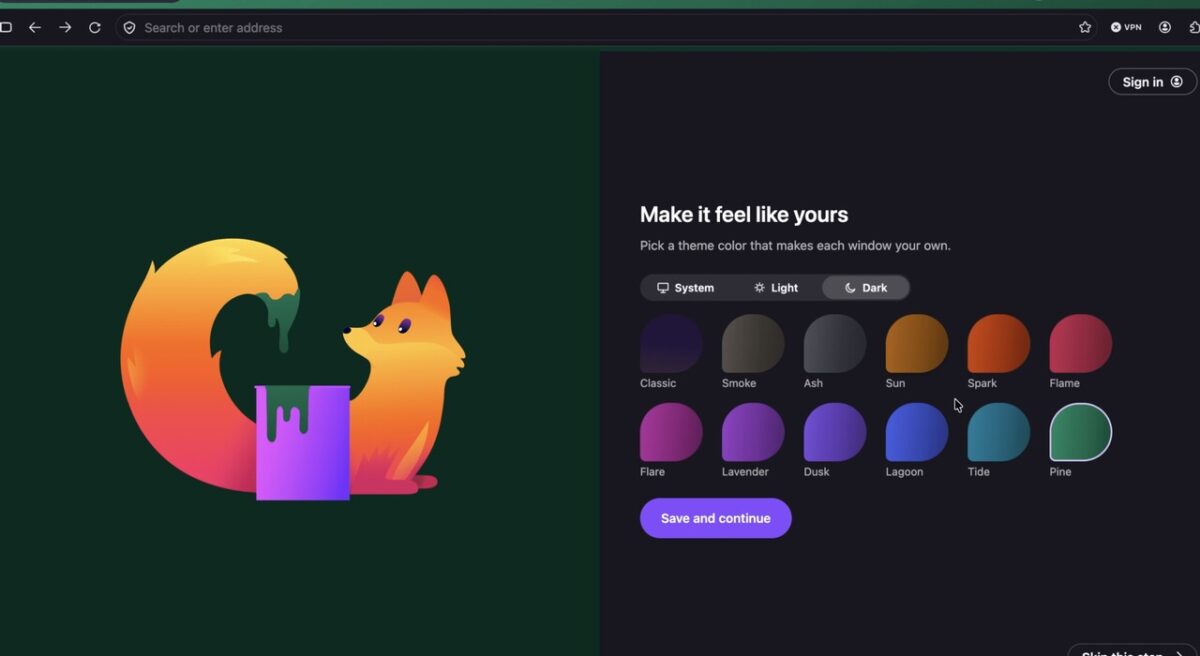1200x656 pixels.
Task: Choose the Lagoon theme color
Action: point(917,432)
